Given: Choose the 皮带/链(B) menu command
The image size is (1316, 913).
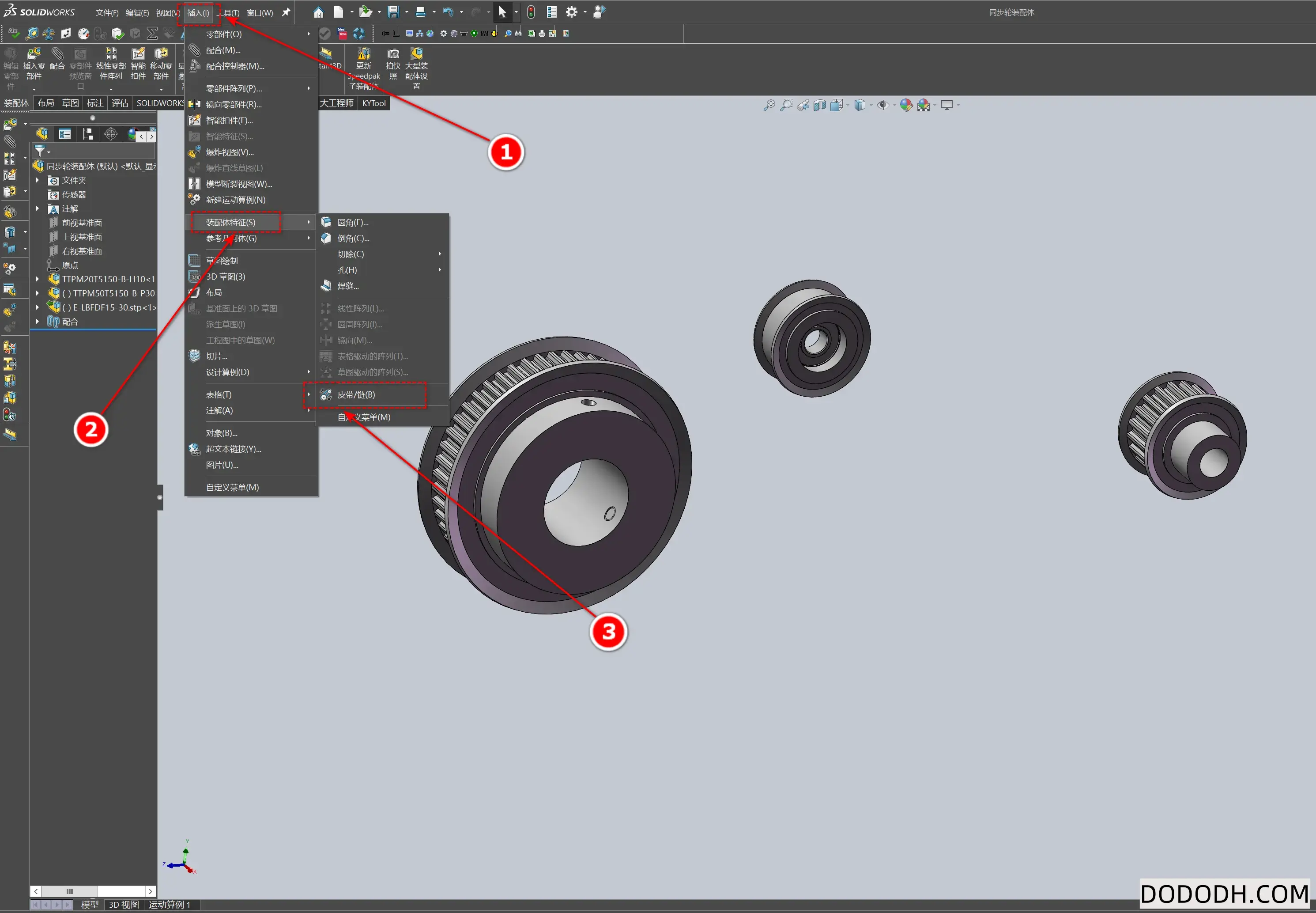Looking at the screenshot, I should (x=356, y=395).
